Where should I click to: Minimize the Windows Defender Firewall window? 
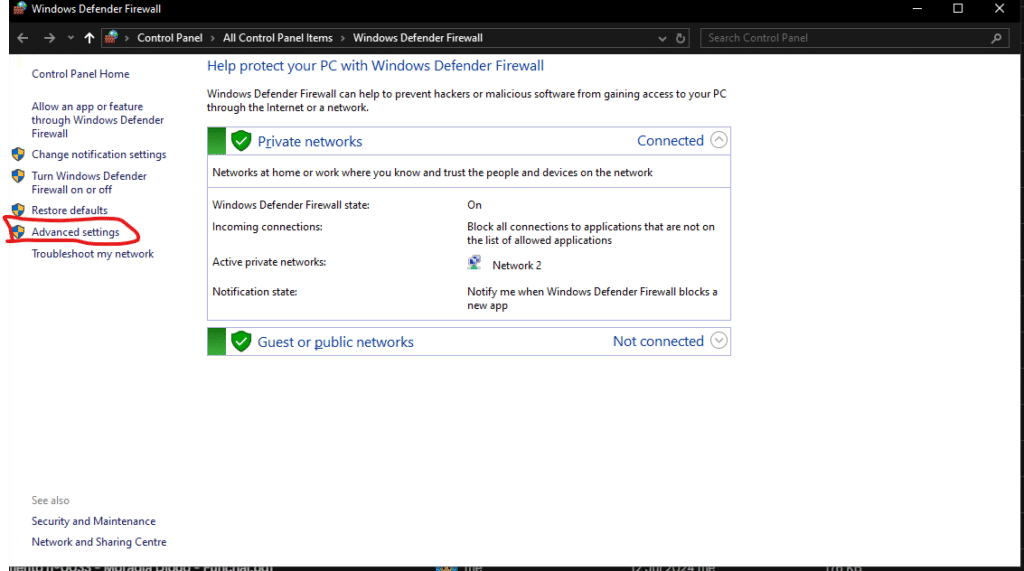click(917, 8)
